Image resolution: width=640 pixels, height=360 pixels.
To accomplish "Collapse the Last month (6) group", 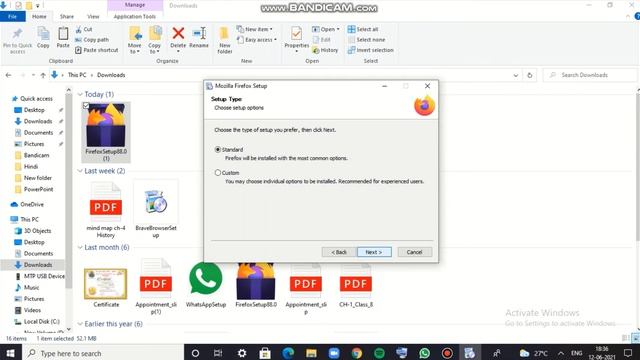I will coord(80,247).
